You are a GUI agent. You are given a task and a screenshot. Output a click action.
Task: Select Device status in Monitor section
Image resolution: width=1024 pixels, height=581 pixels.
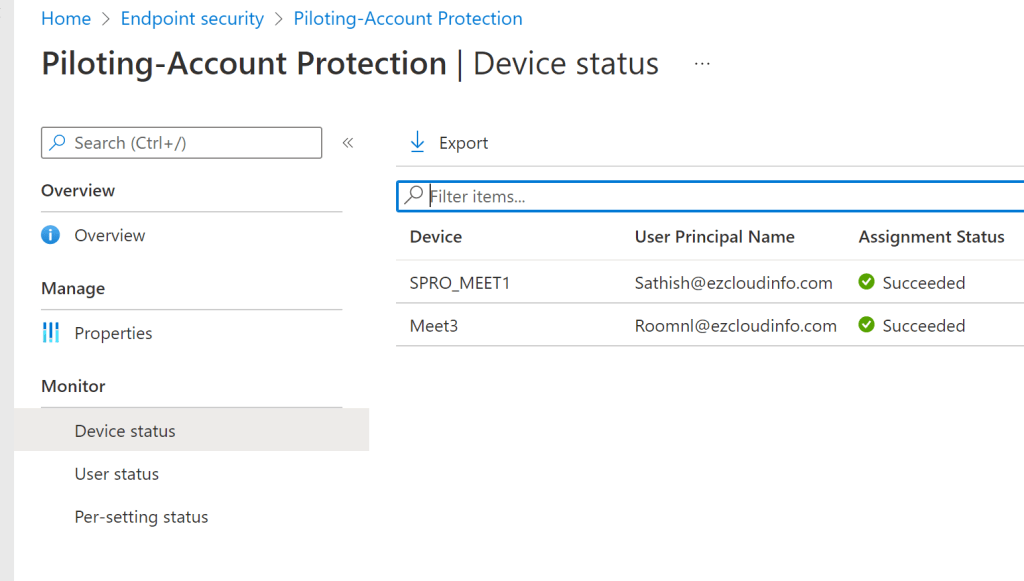(x=125, y=431)
